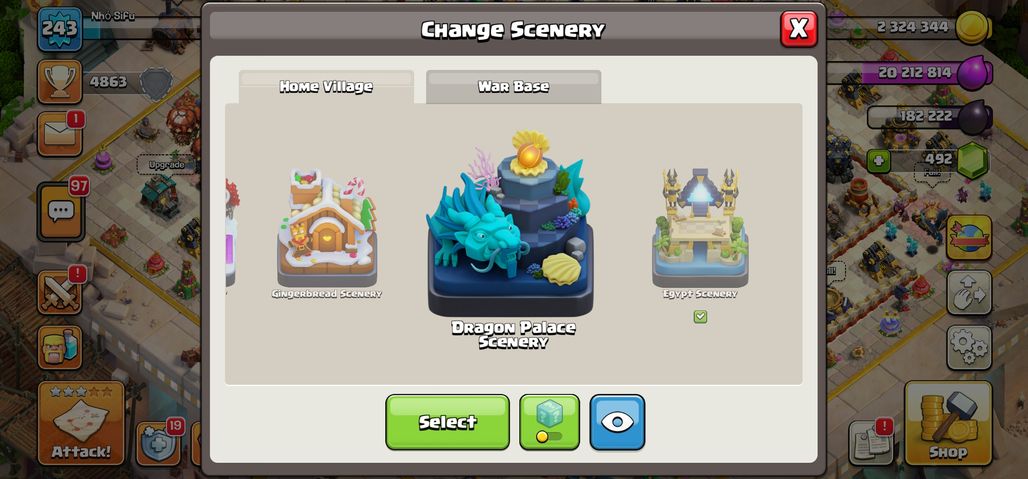Open the clan chat speech bubble
The image size is (1028, 479).
[x=61, y=211]
